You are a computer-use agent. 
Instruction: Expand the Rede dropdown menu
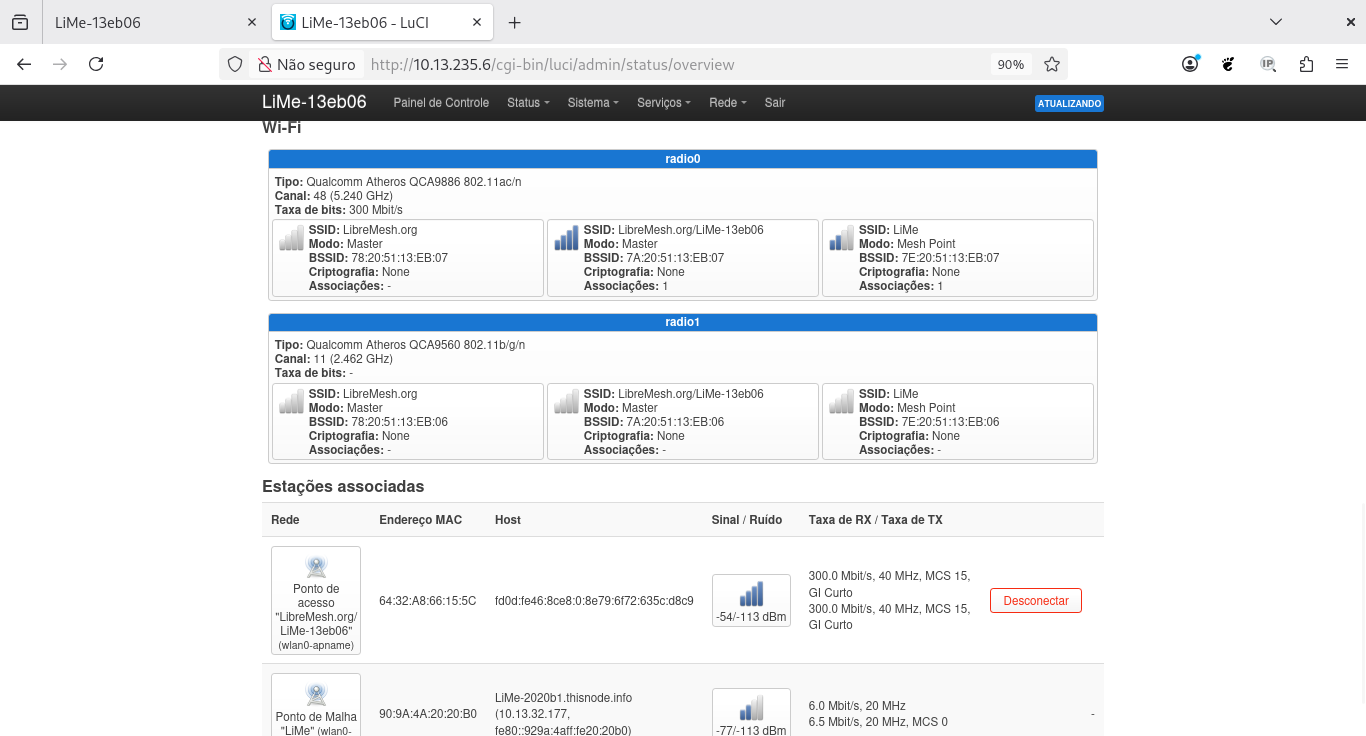[728, 103]
